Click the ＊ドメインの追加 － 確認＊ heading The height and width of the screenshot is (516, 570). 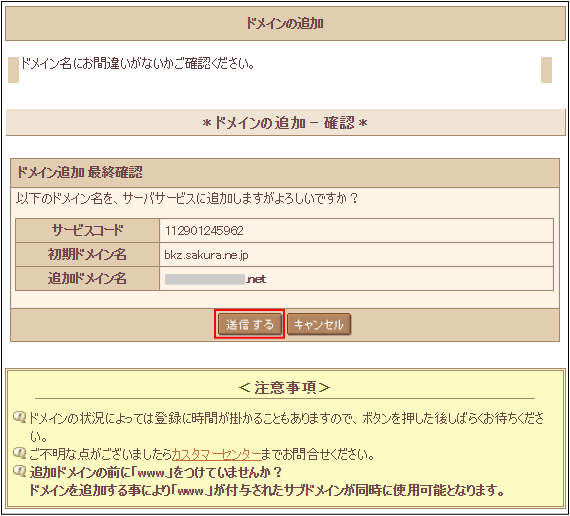pos(285,123)
